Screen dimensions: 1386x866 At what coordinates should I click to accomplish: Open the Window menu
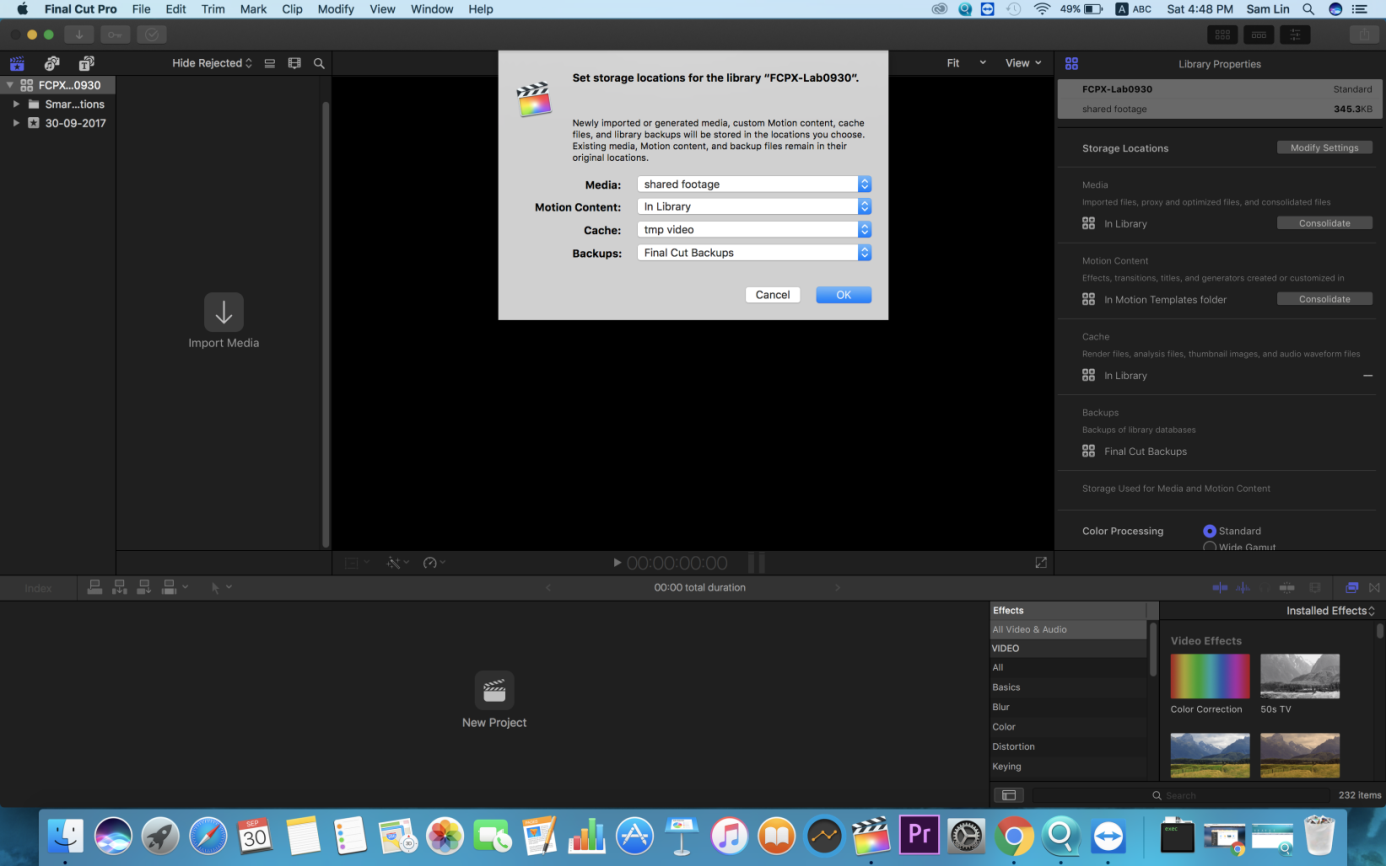point(432,9)
